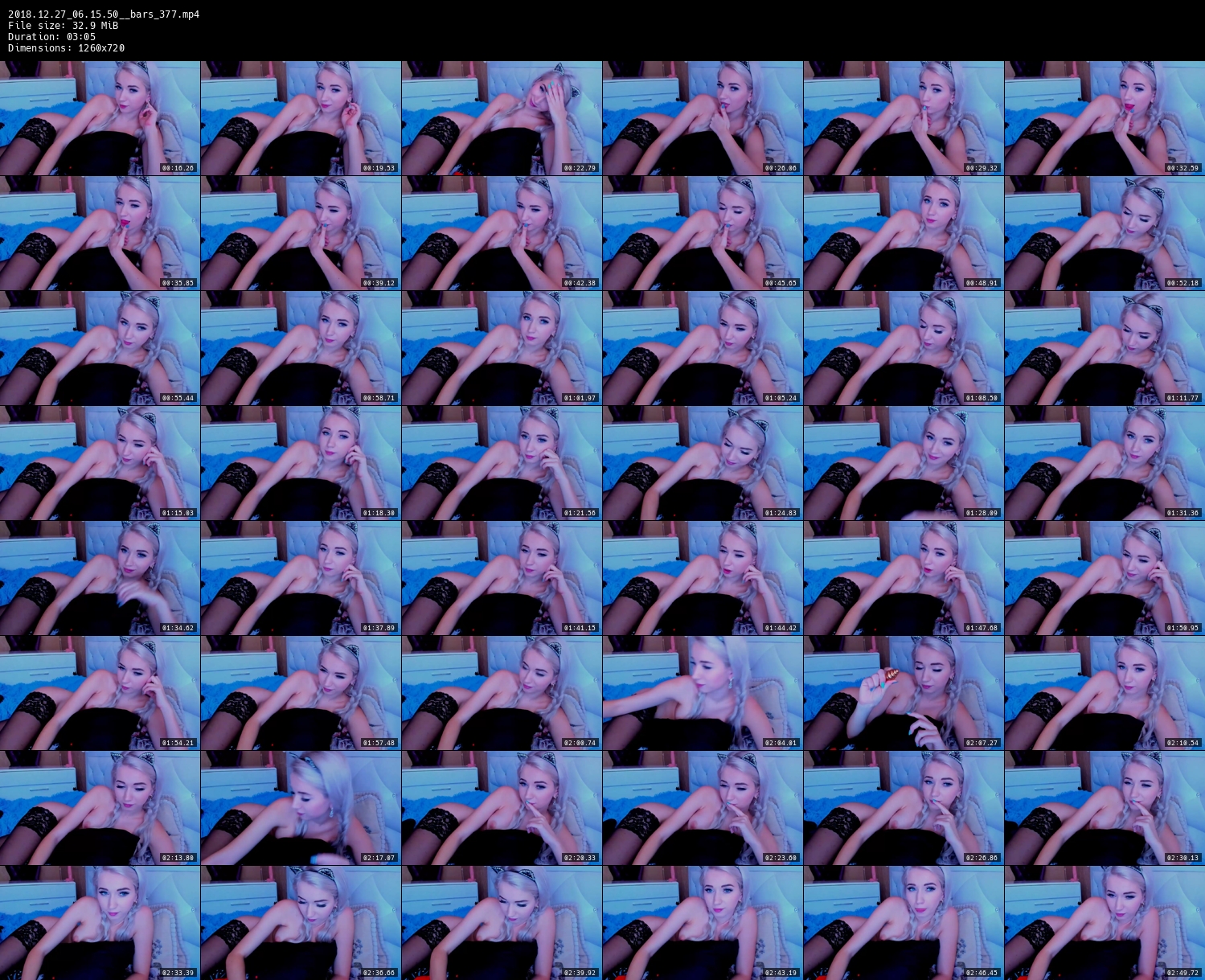Pick the thumbnail with timestamp 00:32.59
This screenshot has width=1205, height=980.
click(1105, 118)
